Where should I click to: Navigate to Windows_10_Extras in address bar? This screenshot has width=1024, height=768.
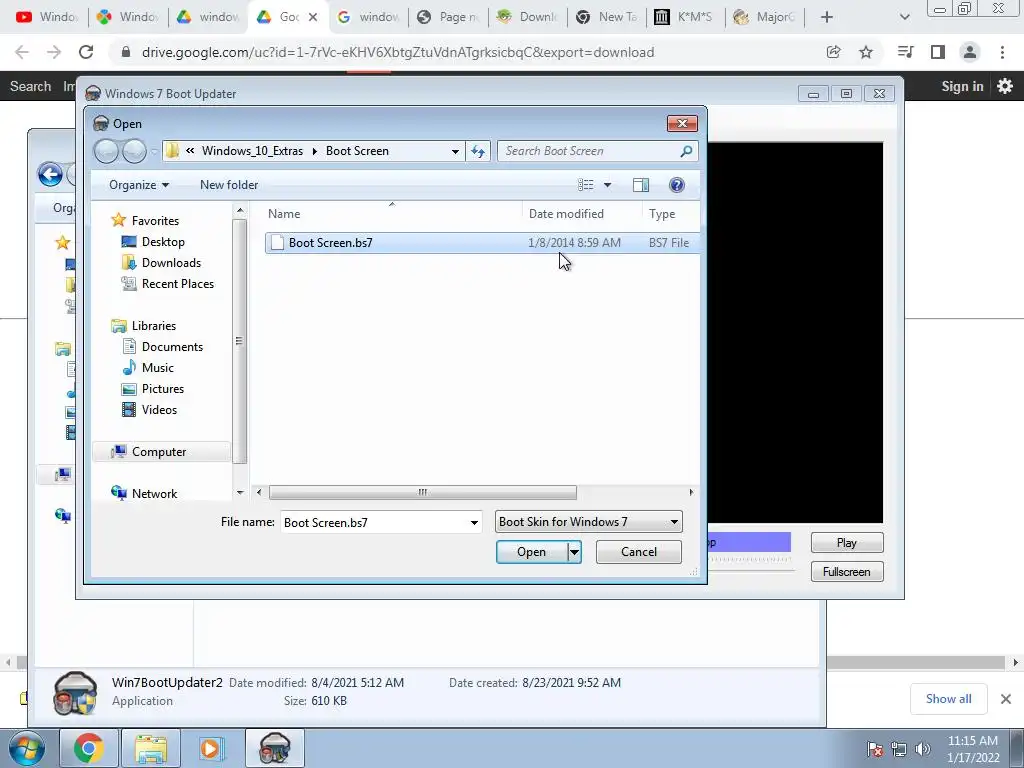click(252, 151)
